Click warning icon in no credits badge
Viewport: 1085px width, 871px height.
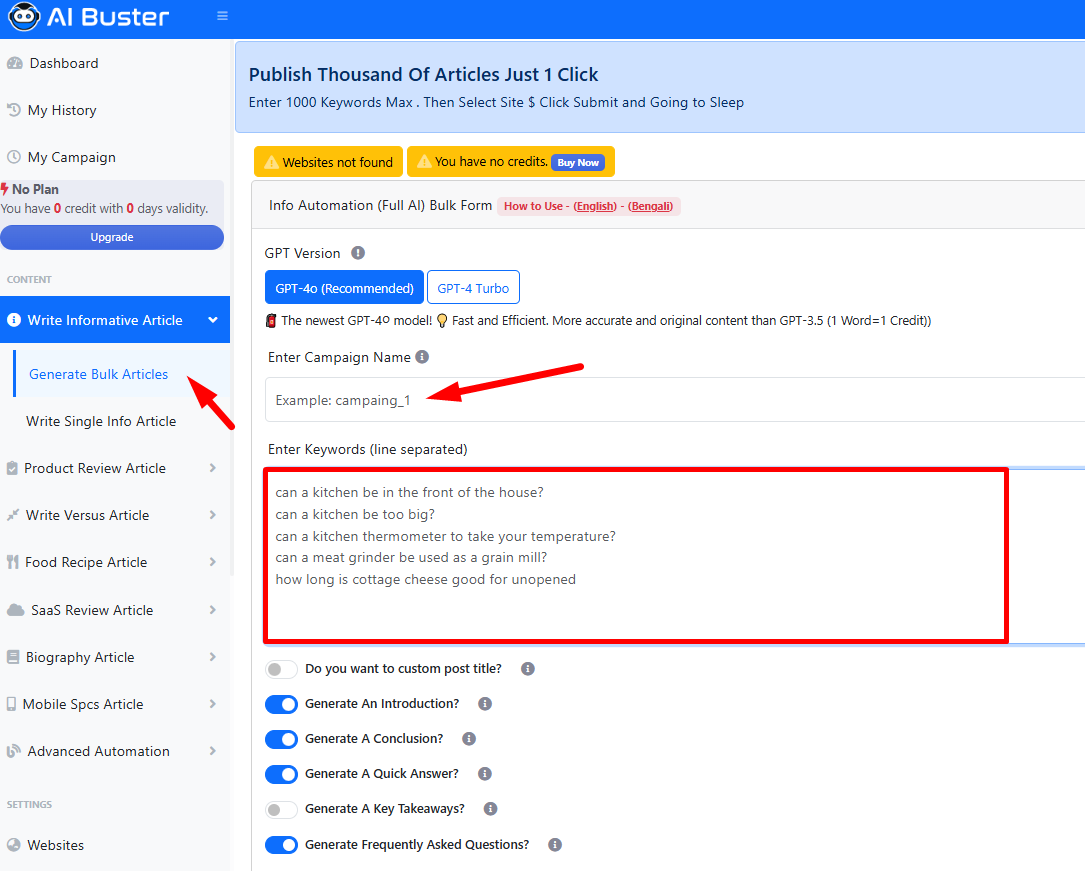click(424, 161)
